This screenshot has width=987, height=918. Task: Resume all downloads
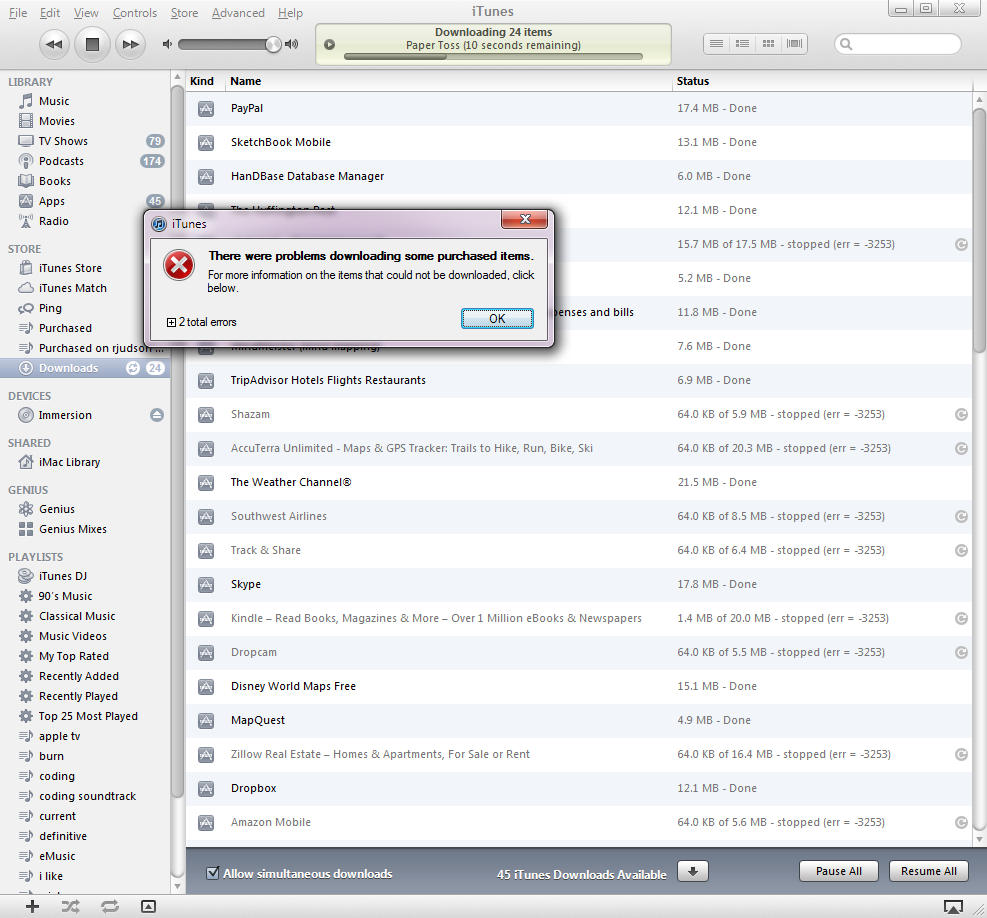(928, 871)
